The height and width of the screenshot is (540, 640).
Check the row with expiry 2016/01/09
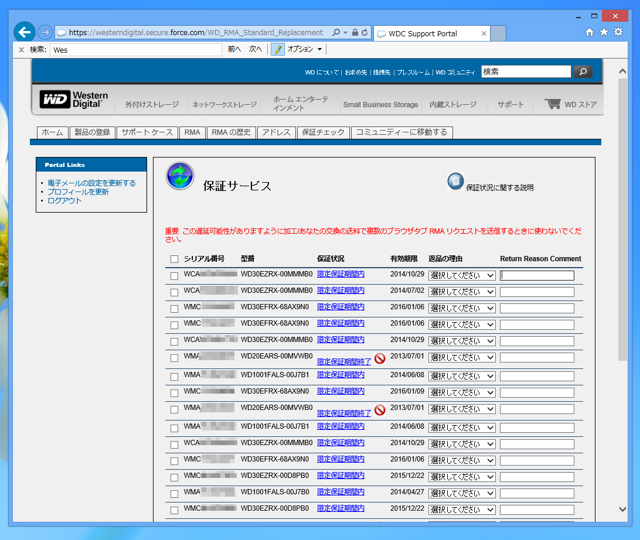[174, 393]
